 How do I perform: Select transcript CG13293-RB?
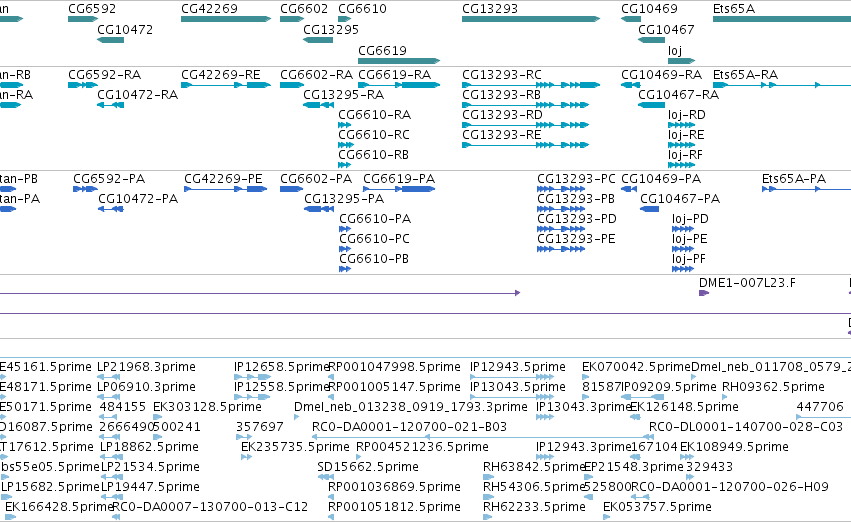click(501, 95)
